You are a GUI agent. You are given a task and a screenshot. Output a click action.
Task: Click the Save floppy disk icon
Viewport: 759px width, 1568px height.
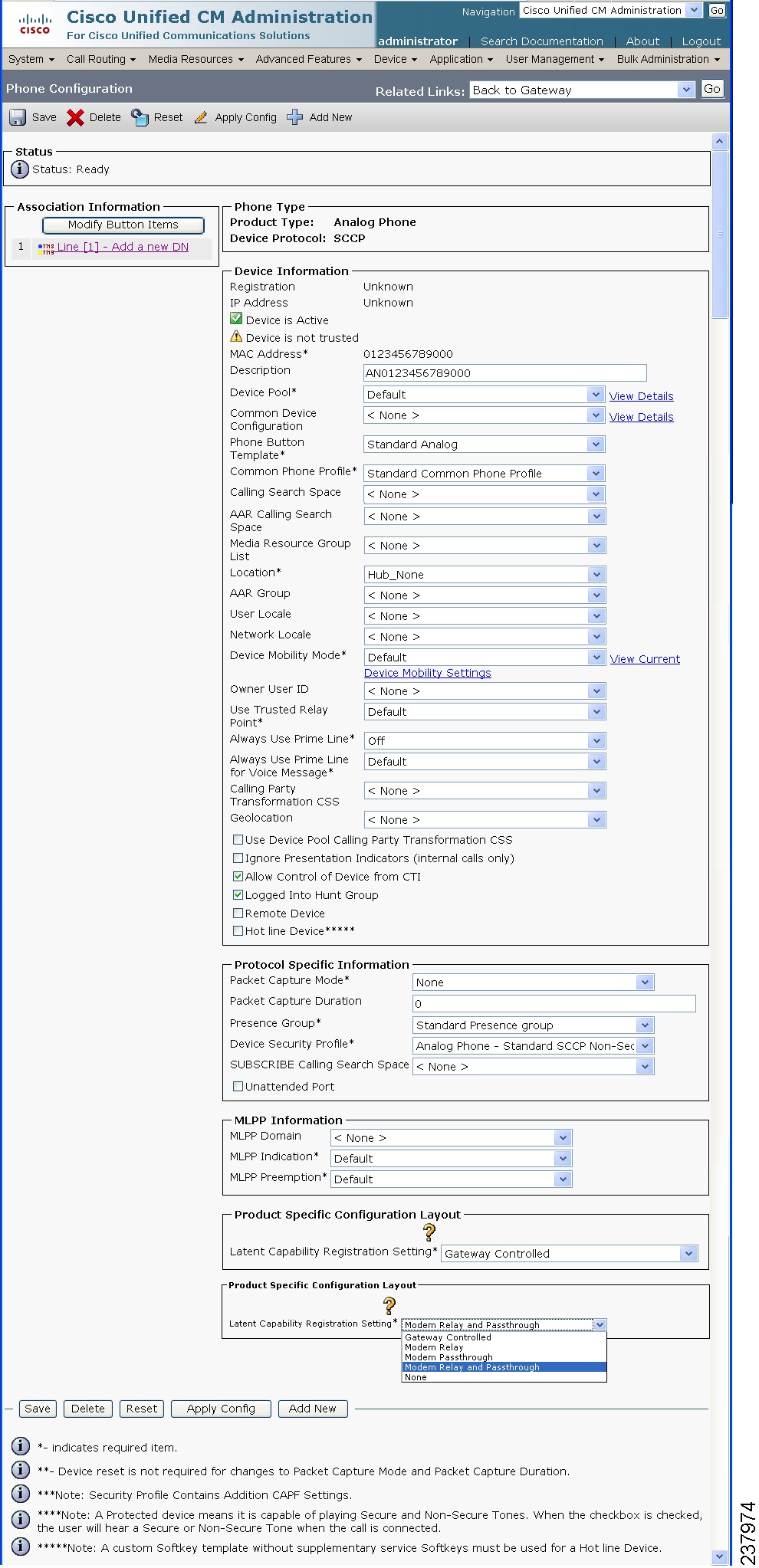coord(18,117)
